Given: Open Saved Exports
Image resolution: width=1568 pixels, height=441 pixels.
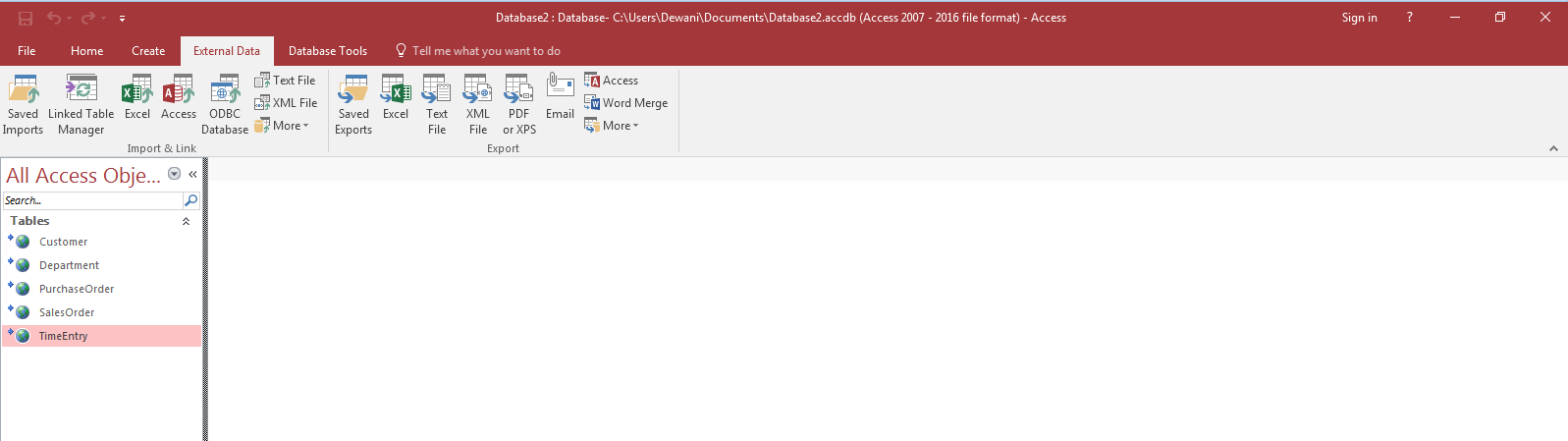Looking at the screenshot, I should click(353, 104).
